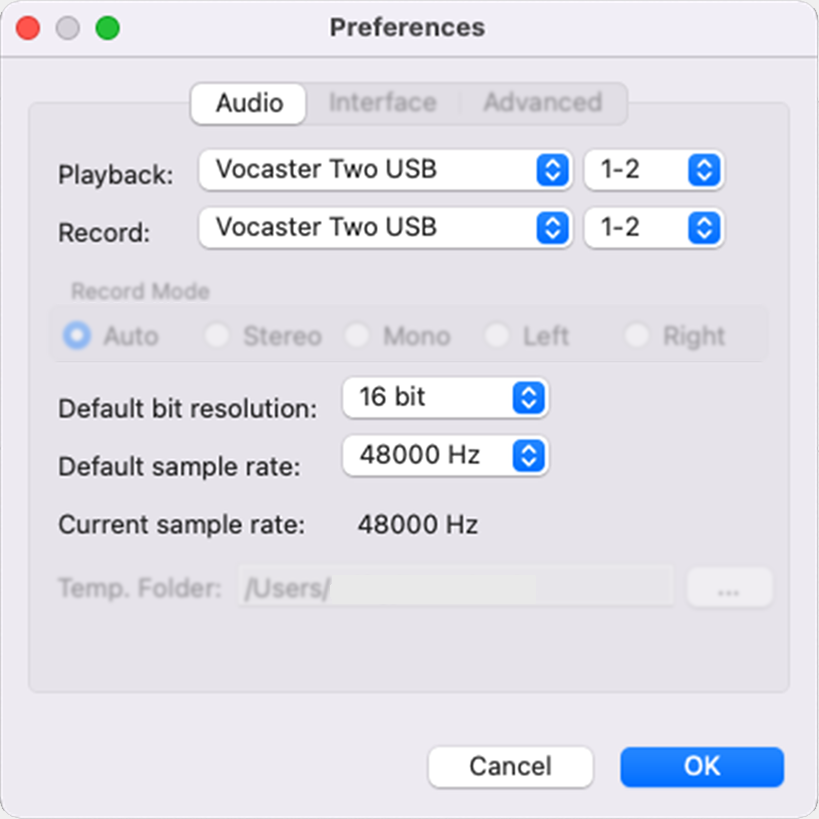Cancel the preferences dialog
The height and width of the screenshot is (819, 819).
[510, 766]
